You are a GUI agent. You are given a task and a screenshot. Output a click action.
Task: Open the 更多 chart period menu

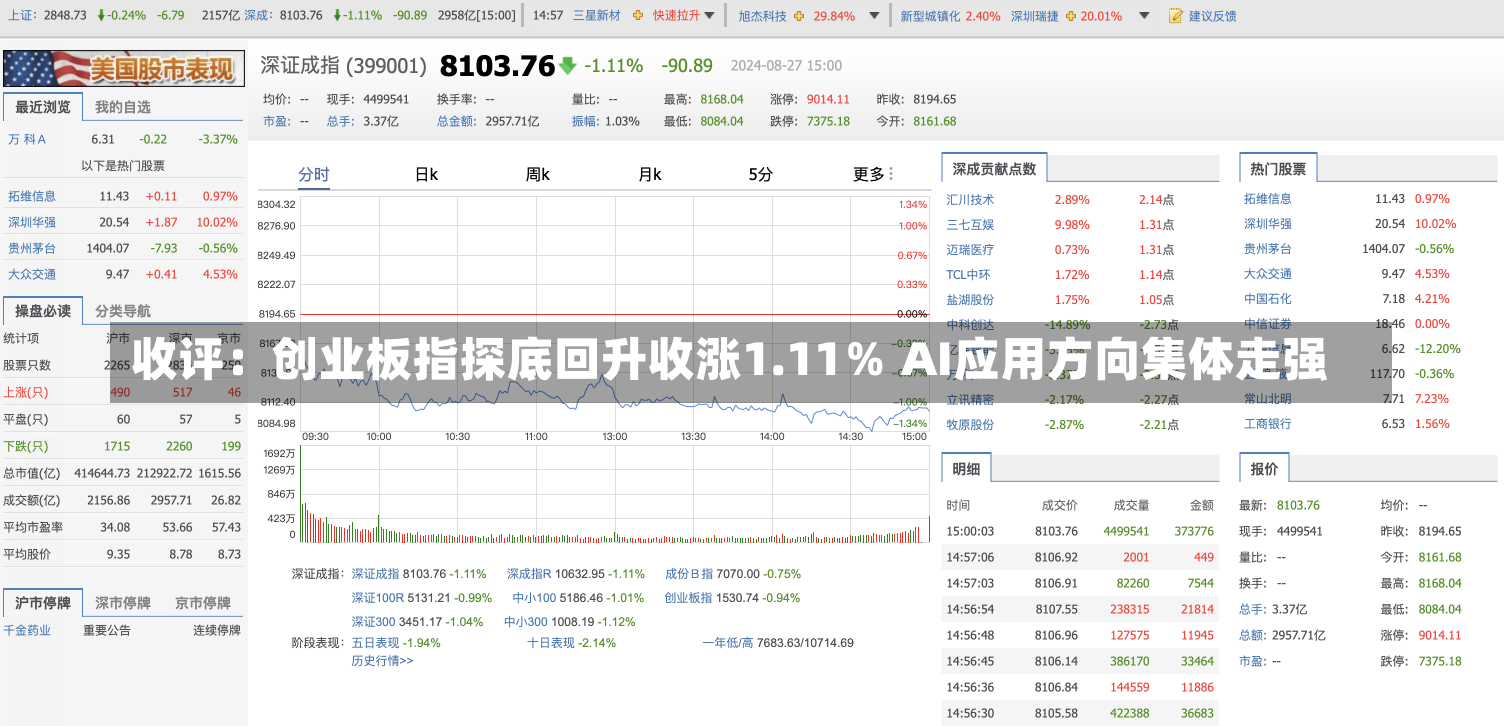(x=873, y=174)
